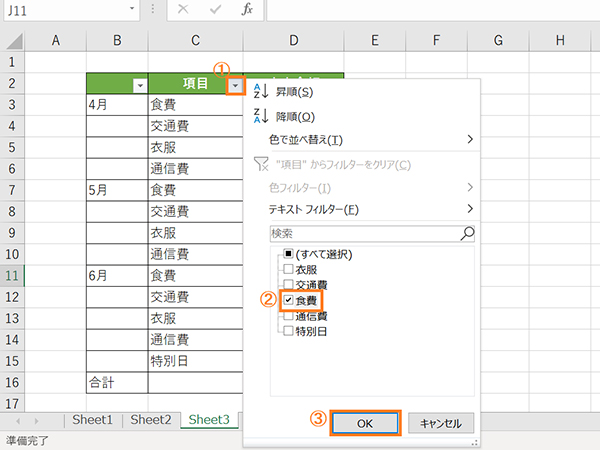Click the OK button

(x=365, y=423)
